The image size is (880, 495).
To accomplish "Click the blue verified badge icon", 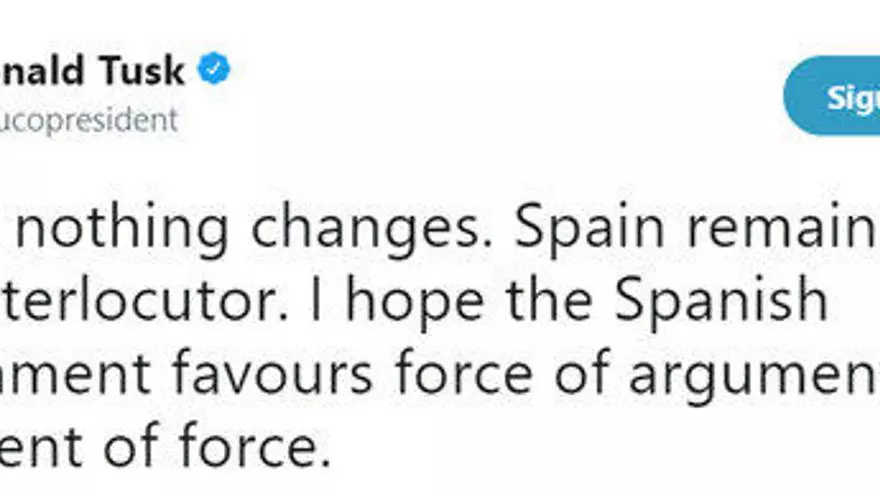I will [x=214, y=70].
